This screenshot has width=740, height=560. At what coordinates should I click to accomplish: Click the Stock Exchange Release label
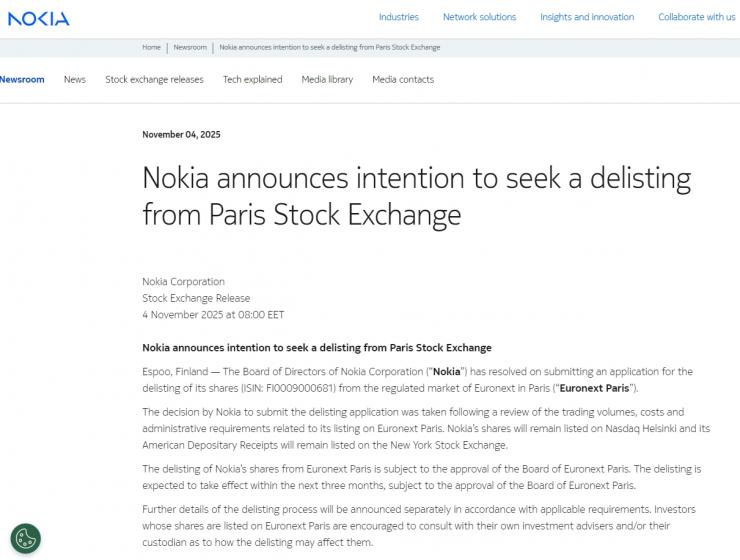196,298
